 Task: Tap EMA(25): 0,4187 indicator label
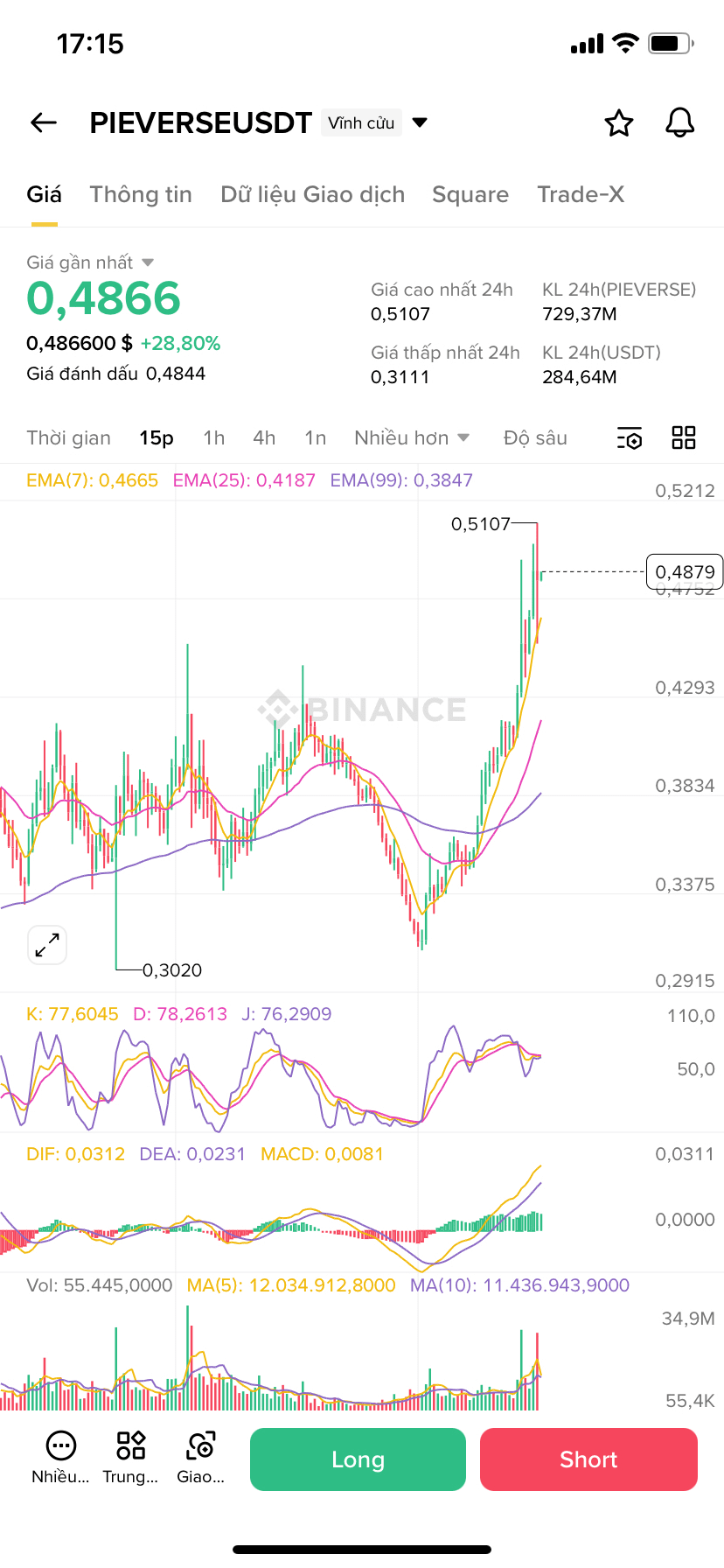click(244, 480)
